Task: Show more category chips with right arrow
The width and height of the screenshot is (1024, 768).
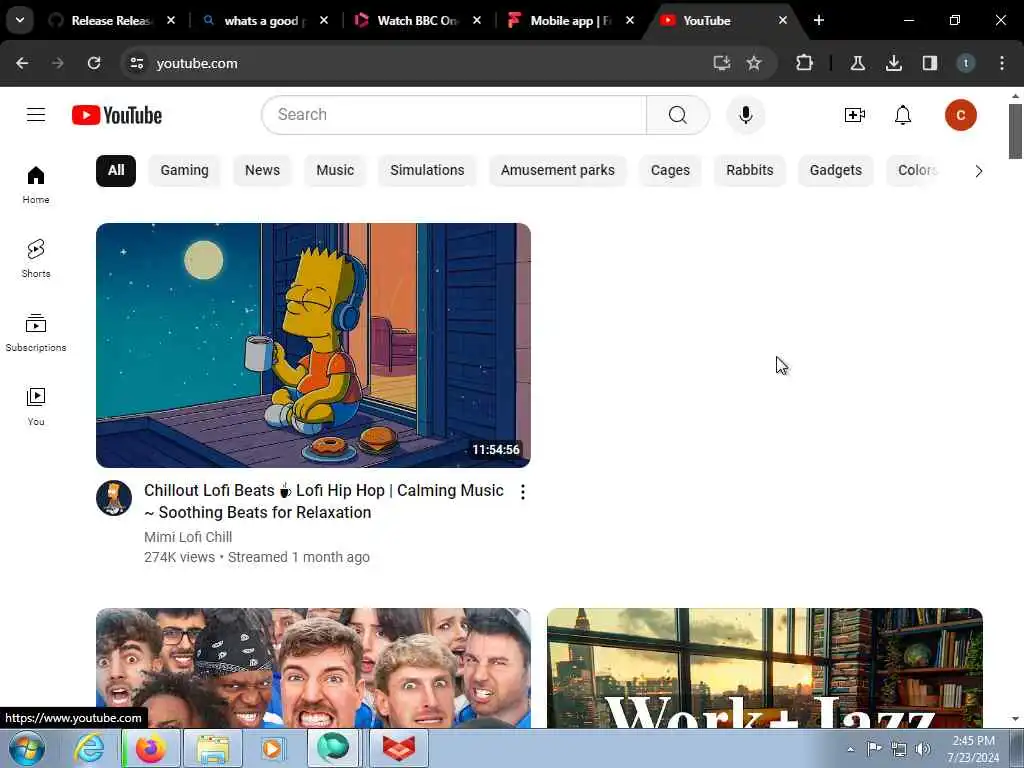Action: pos(978,171)
